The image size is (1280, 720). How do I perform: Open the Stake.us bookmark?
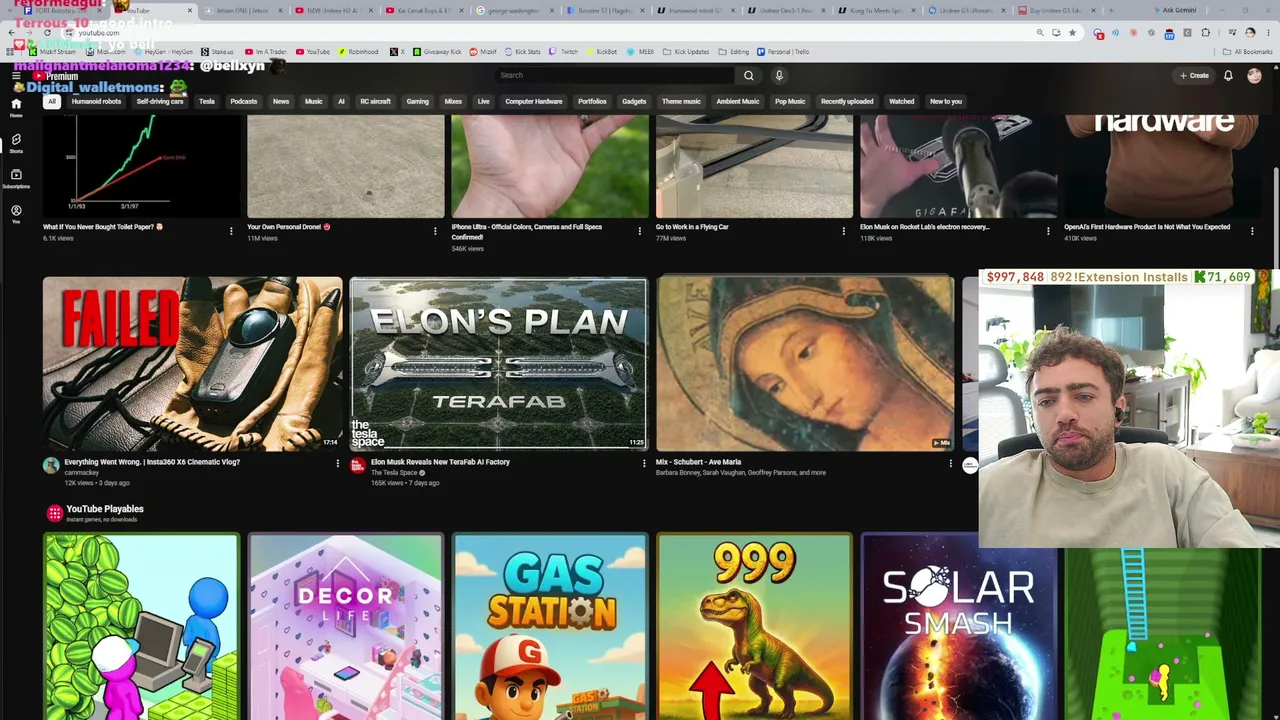(218, 52)
